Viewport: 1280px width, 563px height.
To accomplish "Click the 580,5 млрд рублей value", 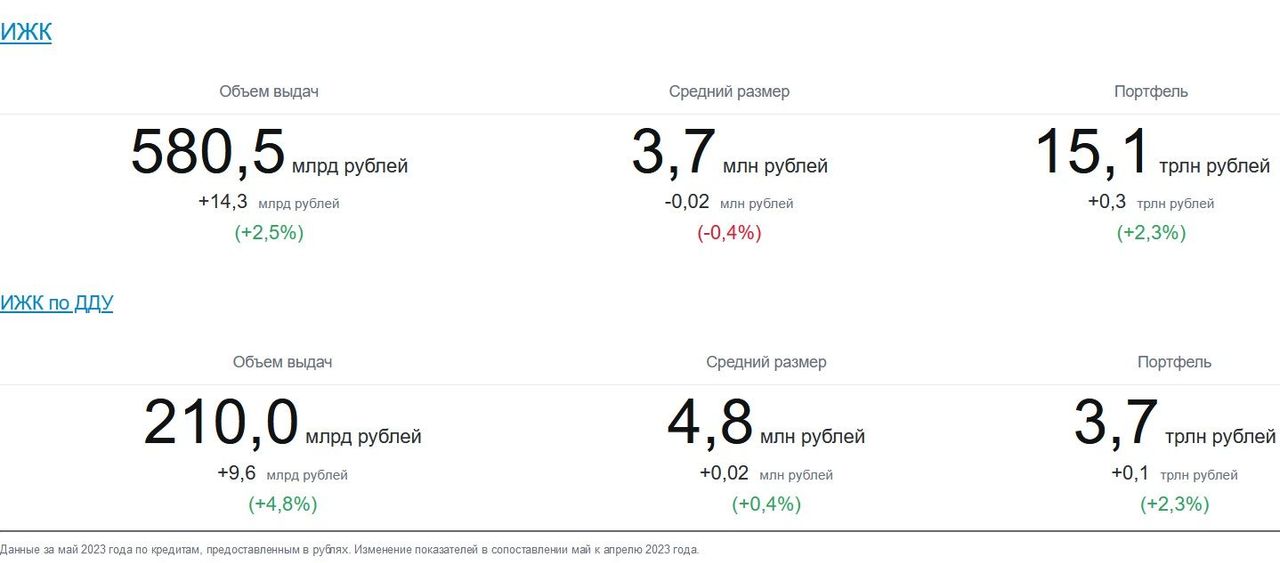I will pyautogui.click(x=268, y=155).
